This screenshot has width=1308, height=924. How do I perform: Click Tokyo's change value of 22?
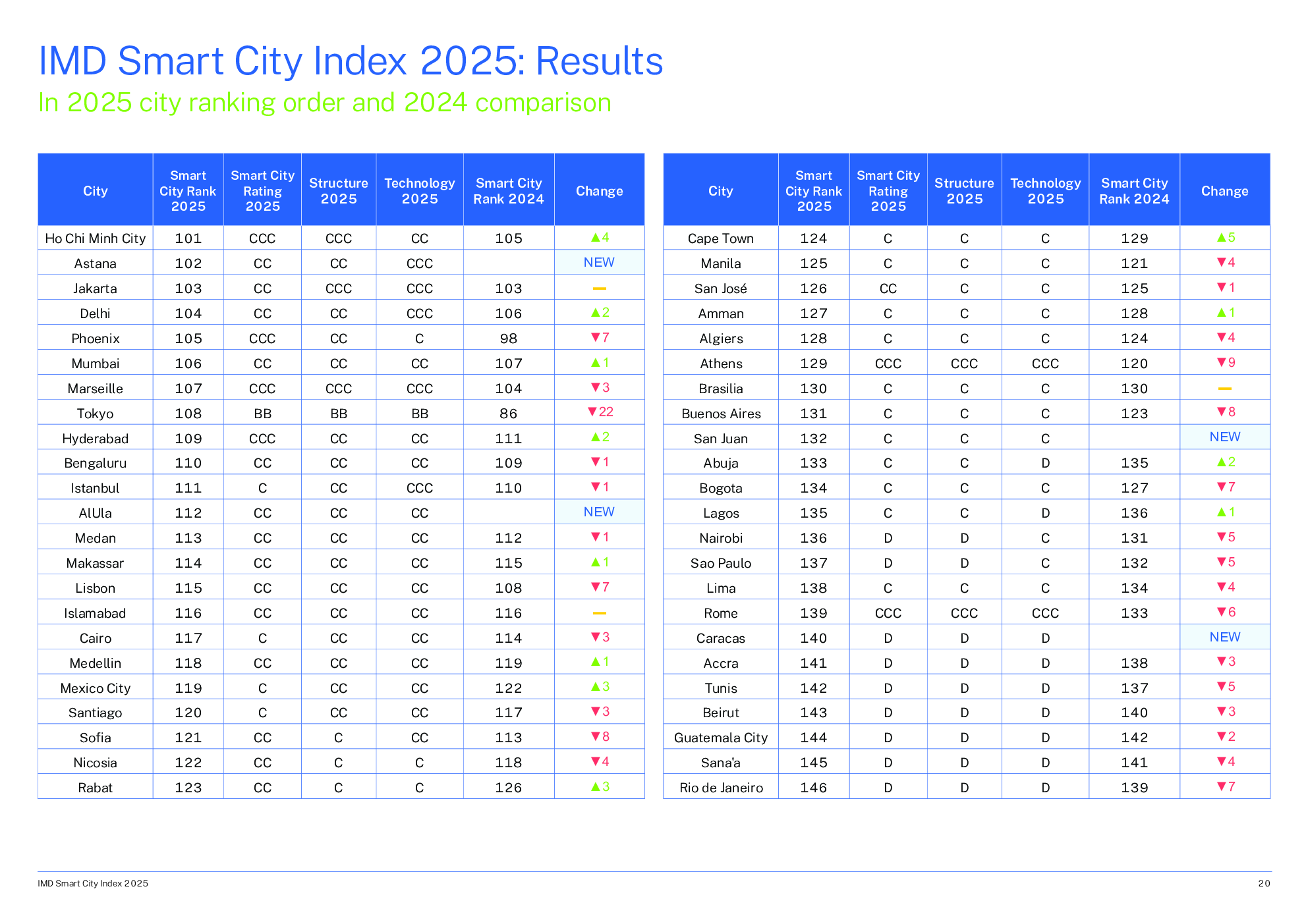click(x=606, y=412)
